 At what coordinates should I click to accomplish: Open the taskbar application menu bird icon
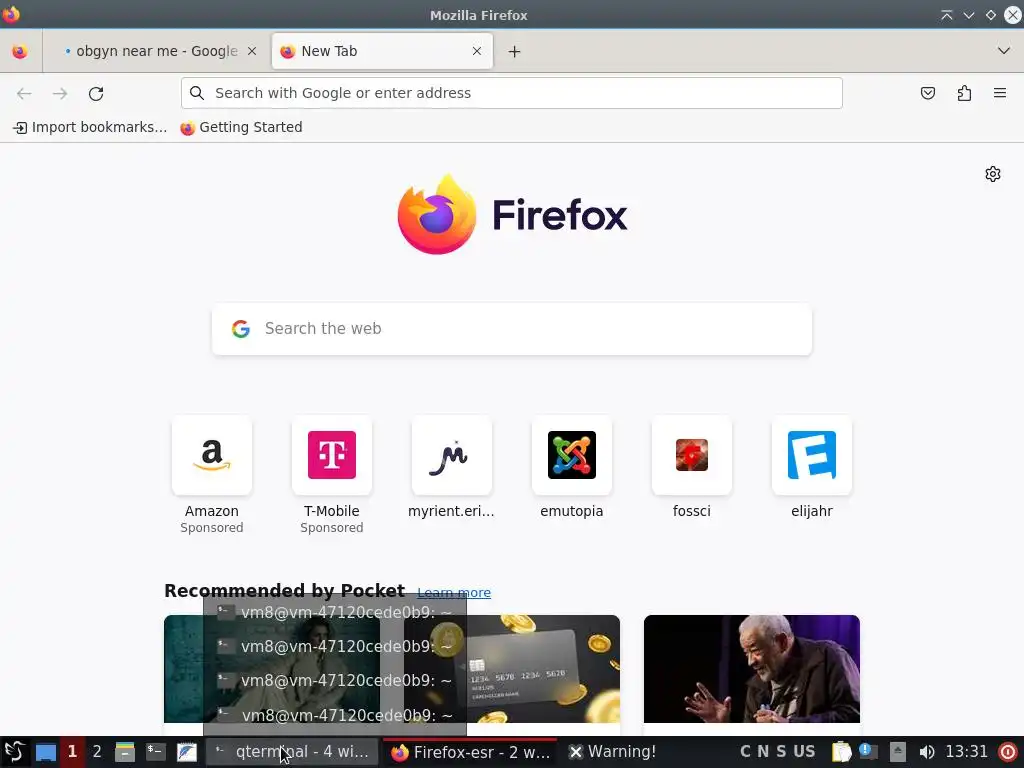click(14, 752)
